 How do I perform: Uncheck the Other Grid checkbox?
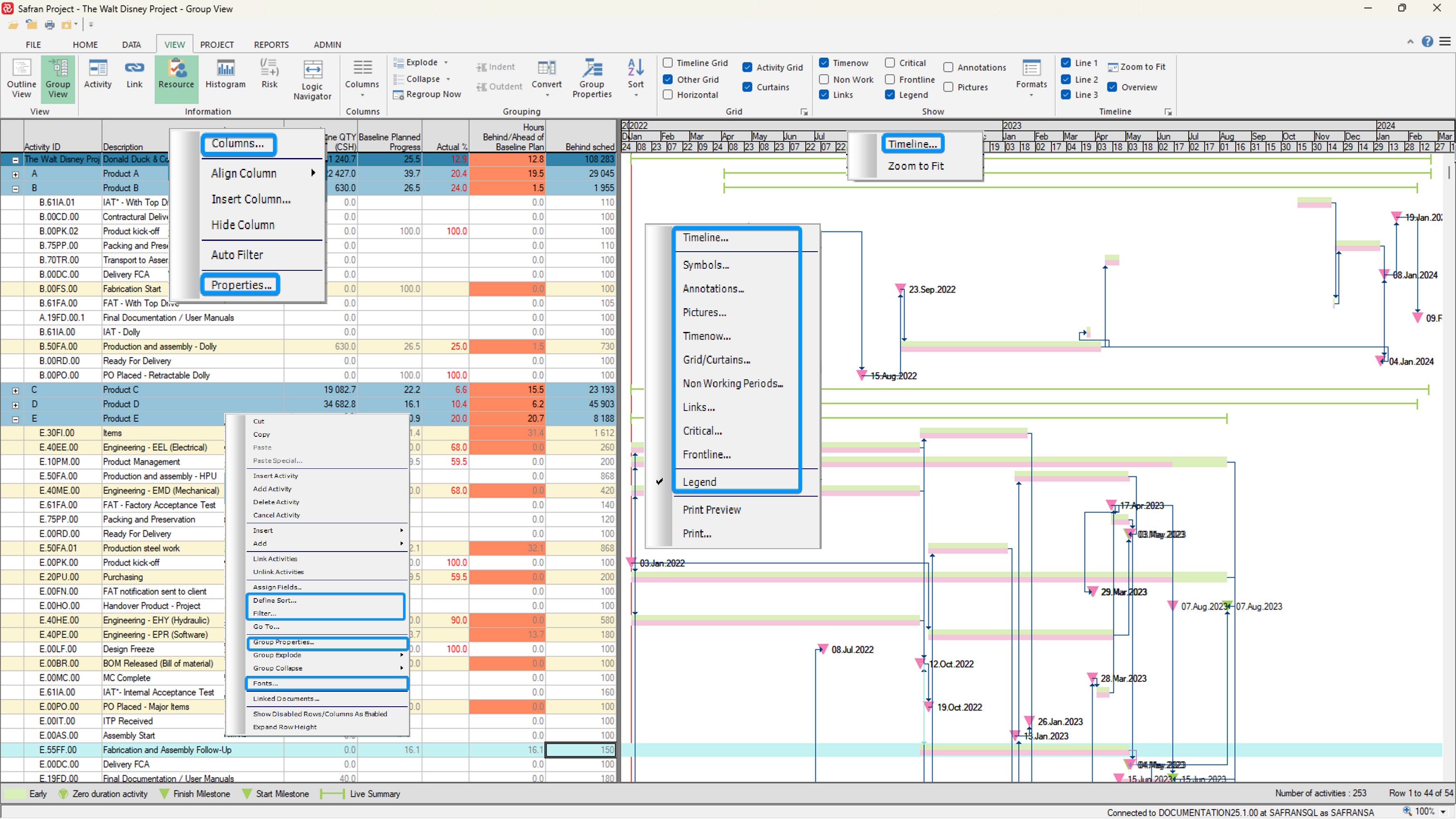pyautogui.click(x=668, y=79)
